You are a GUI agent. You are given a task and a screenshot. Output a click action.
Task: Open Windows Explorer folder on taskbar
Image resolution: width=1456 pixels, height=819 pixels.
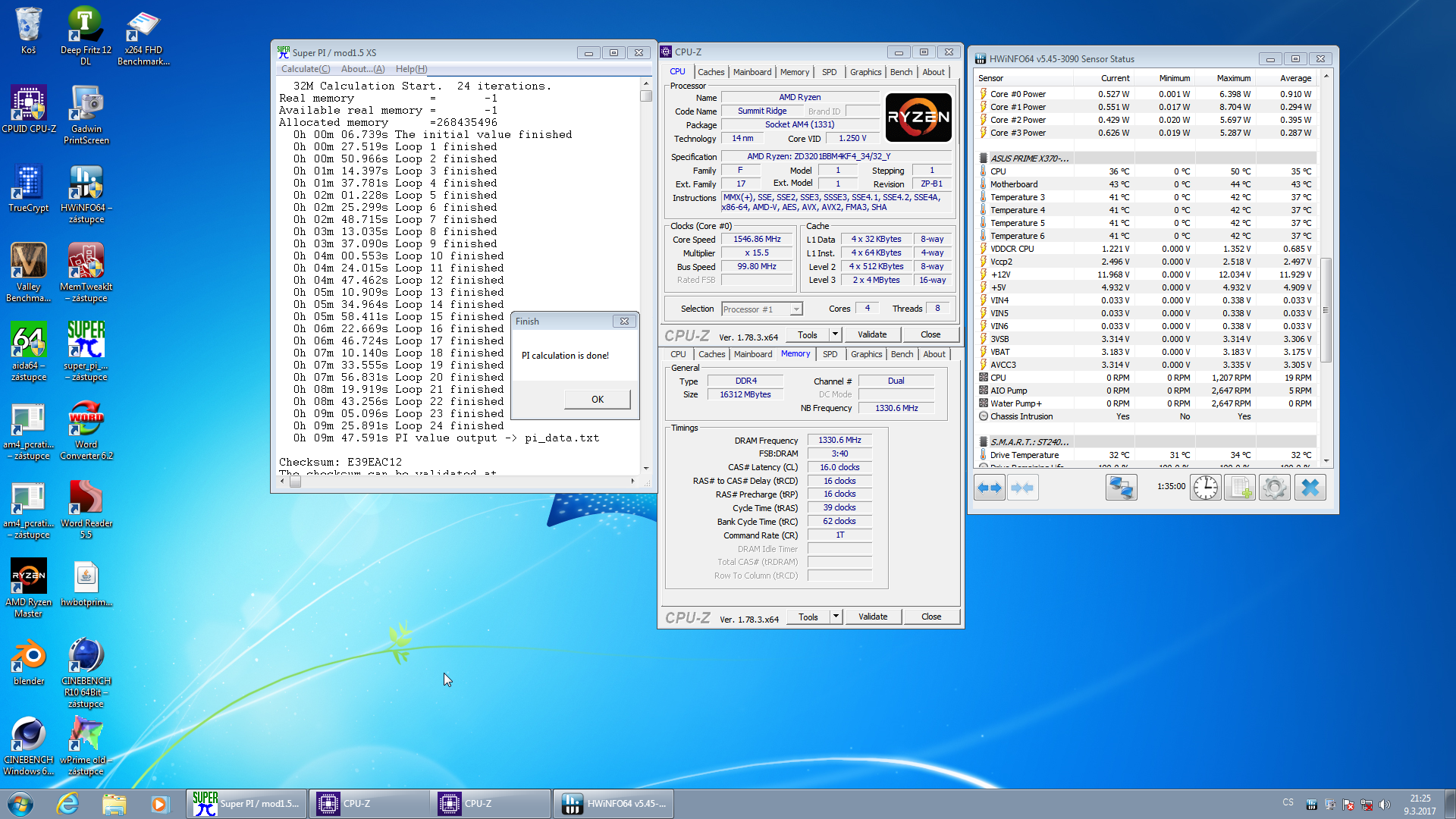pos(114,804)
